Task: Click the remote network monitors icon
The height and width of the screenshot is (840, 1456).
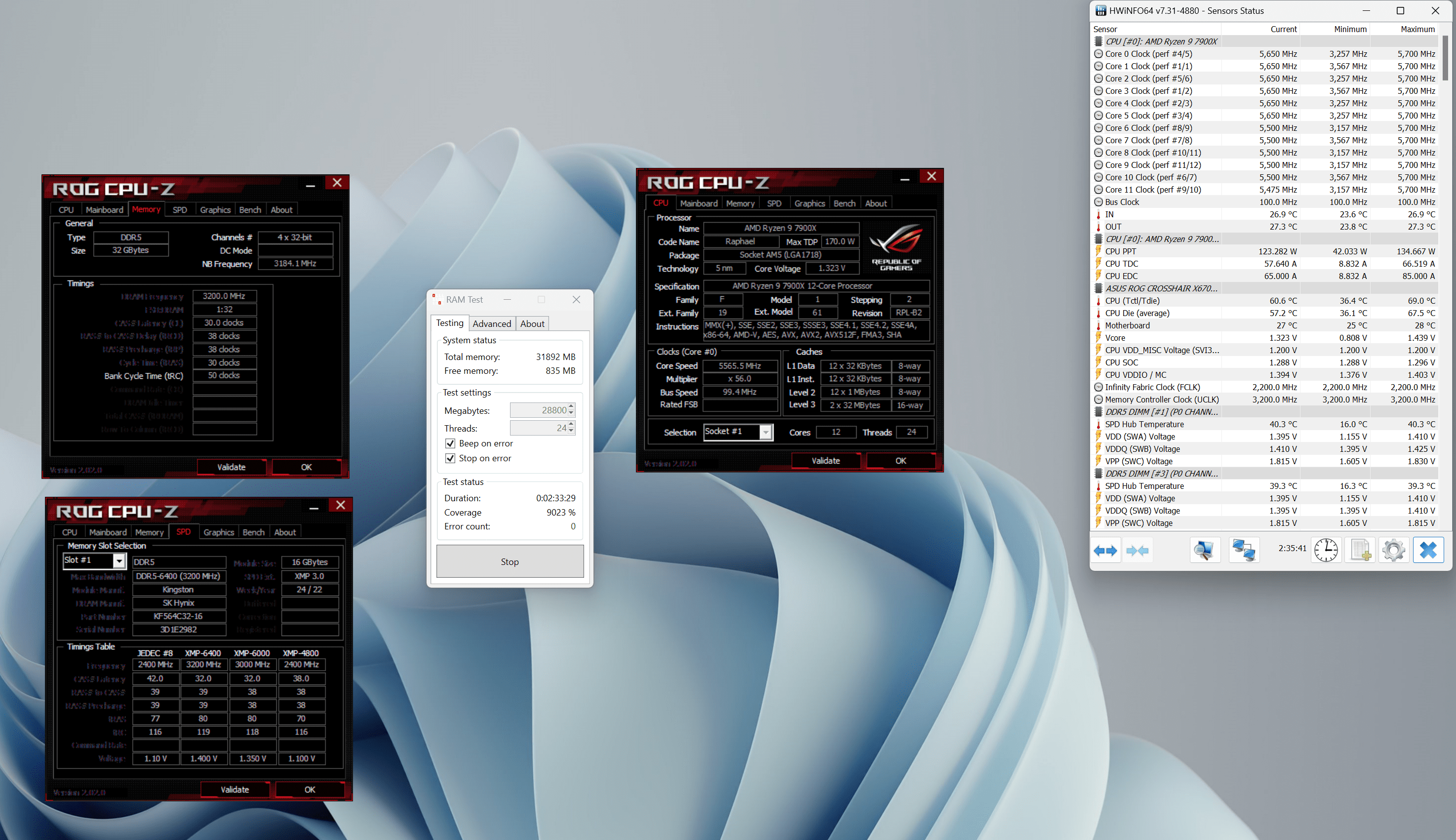Action: [1244, 551]
